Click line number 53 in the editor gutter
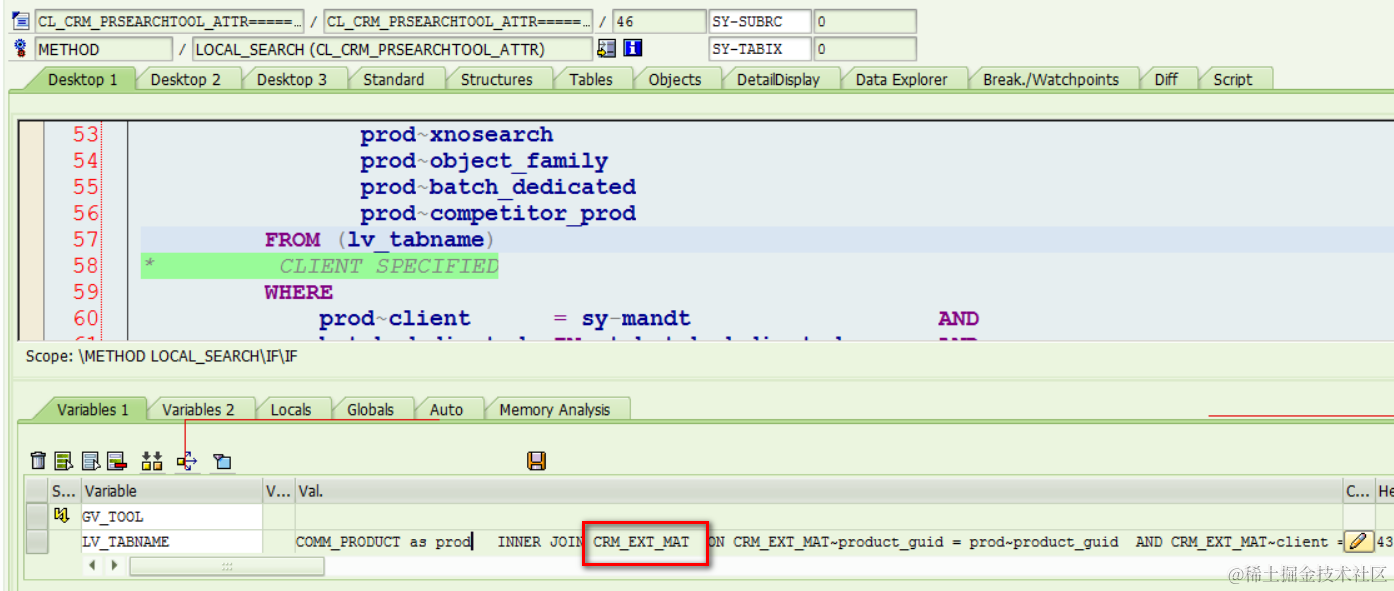Screen dimensions: 1394x591 [86, 134]
